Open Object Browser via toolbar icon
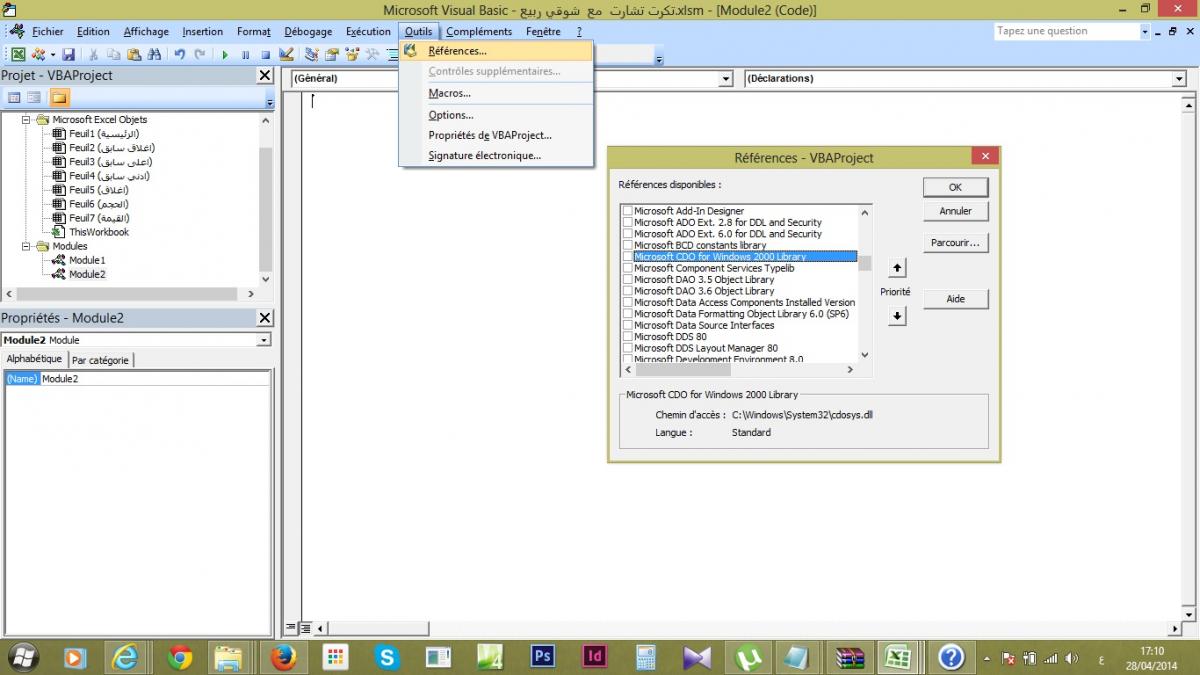The width and height of the screenshot is (1200, 675). [x=352, y=54]
